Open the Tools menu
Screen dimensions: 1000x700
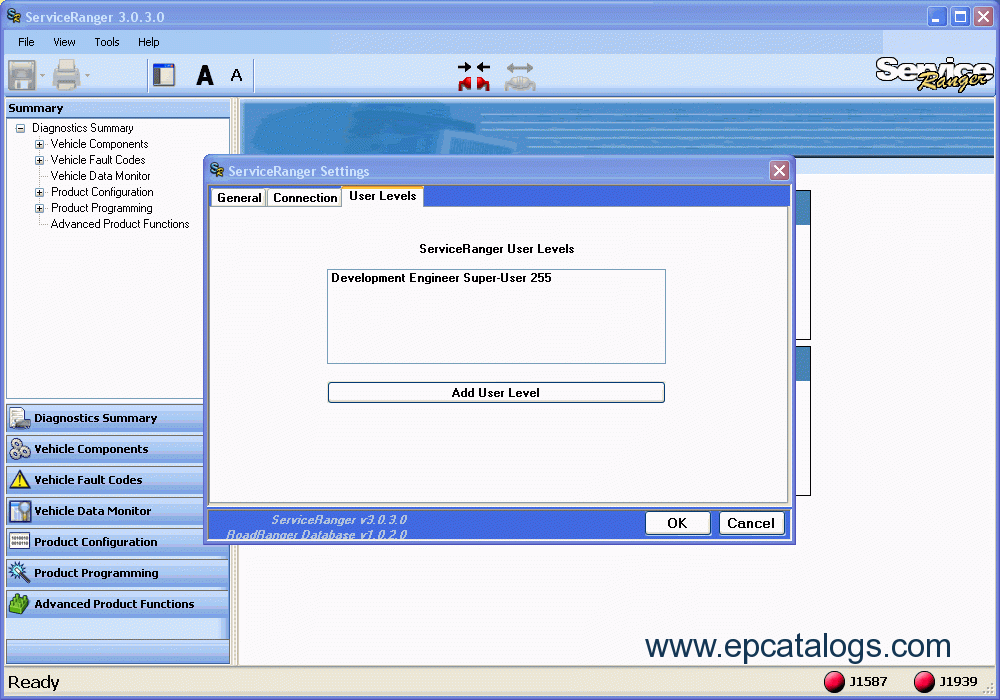107,42
